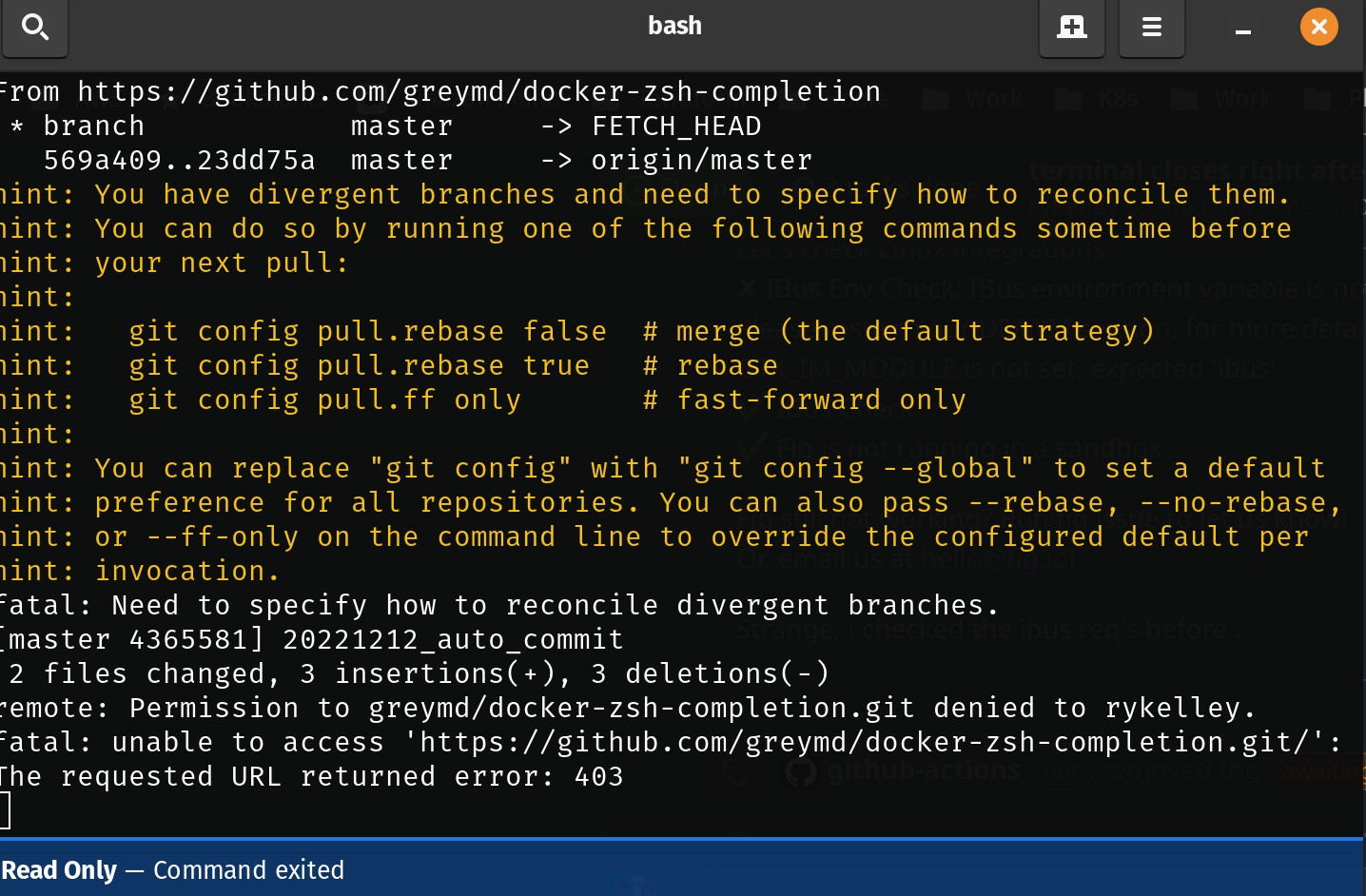The width and height of the screenshot is (1366, 896).
Task: Select the commit hash 4365581
Action: 183,638
